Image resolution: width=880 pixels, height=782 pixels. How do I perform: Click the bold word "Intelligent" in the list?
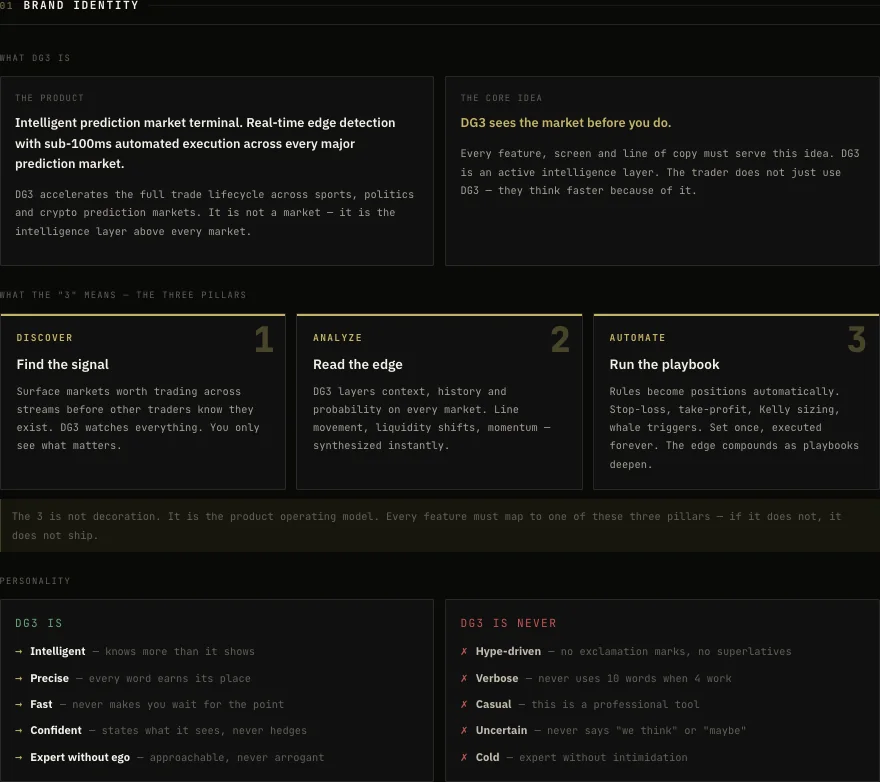point(58,651)
